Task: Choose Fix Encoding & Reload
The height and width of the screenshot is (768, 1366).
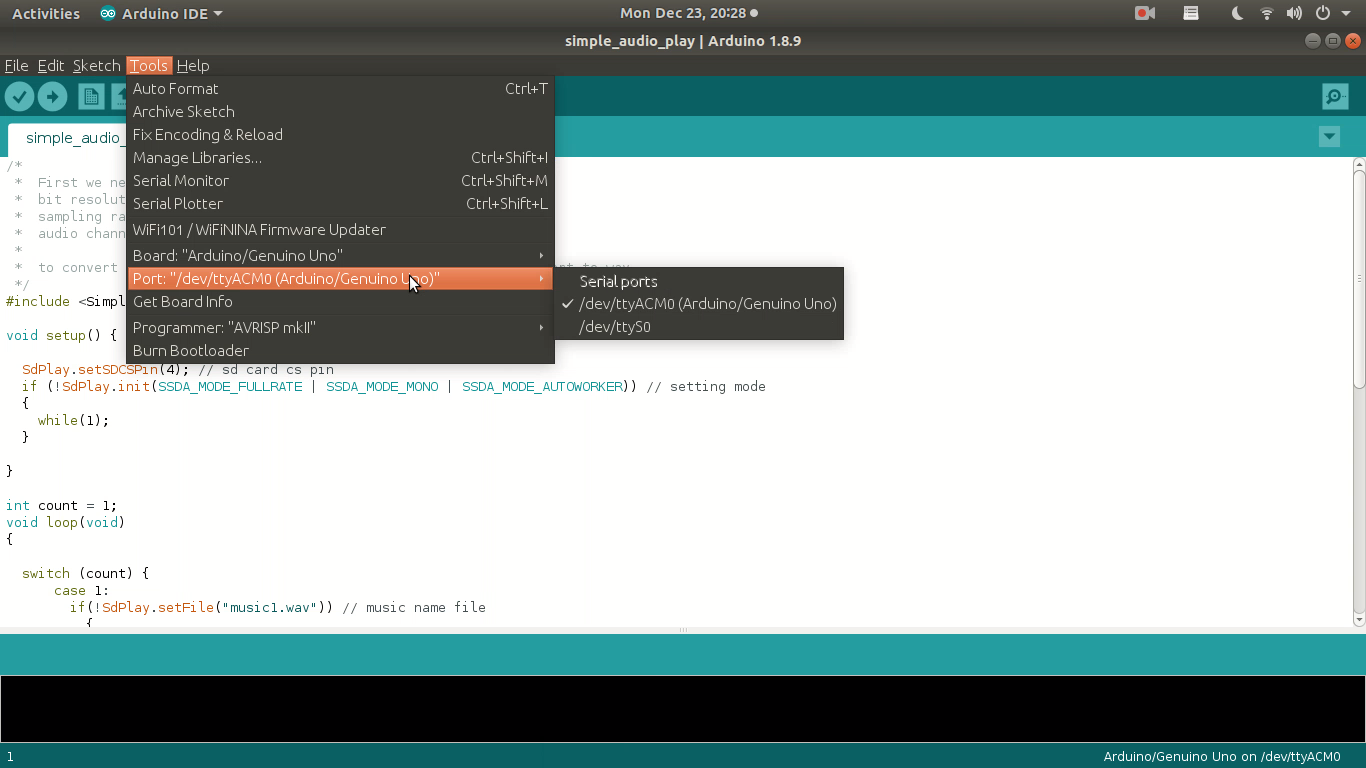Action: click(x=340, y=135)
